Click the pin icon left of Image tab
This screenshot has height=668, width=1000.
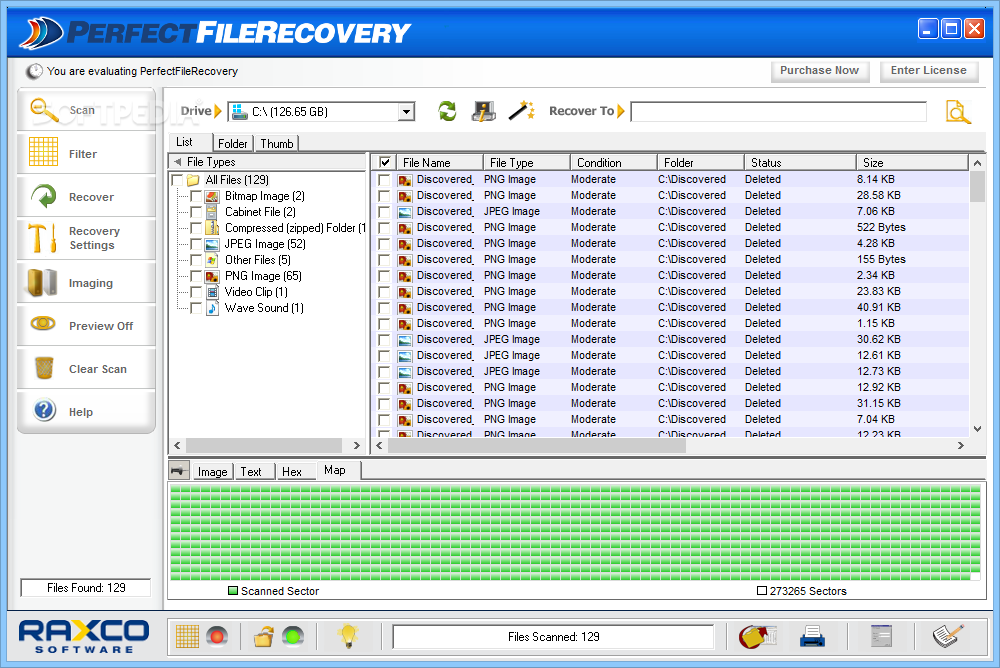[179, 471]
